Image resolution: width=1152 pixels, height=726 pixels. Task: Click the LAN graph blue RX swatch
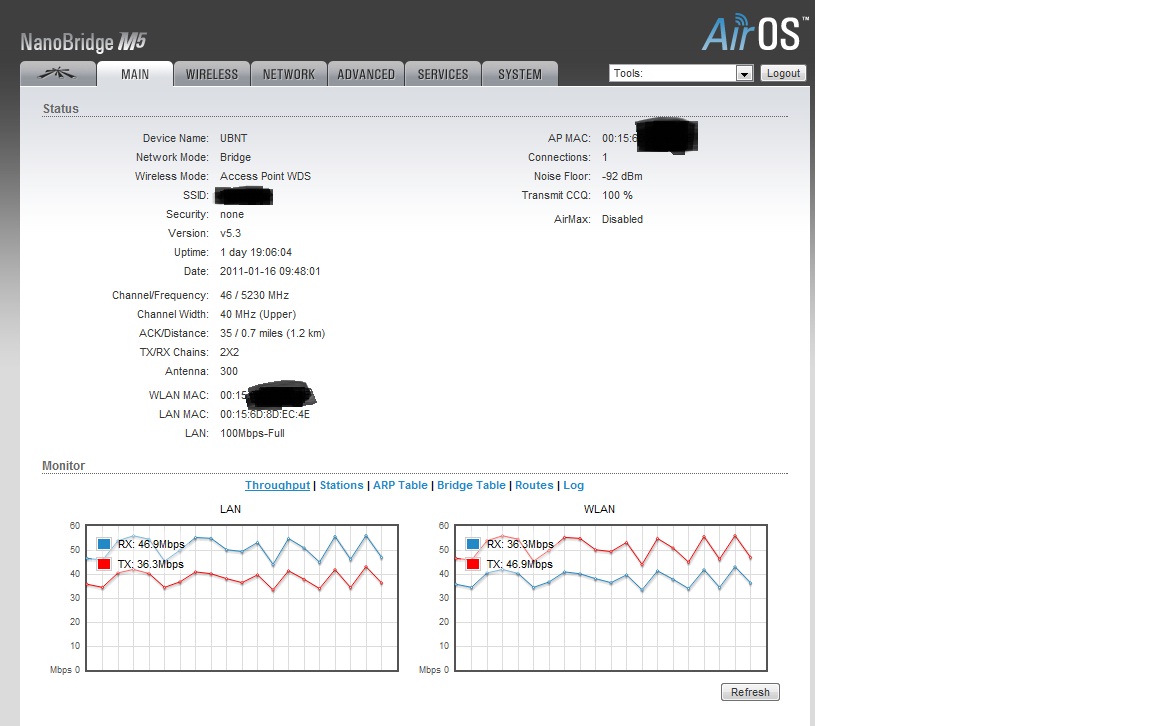tap(104, 544)
